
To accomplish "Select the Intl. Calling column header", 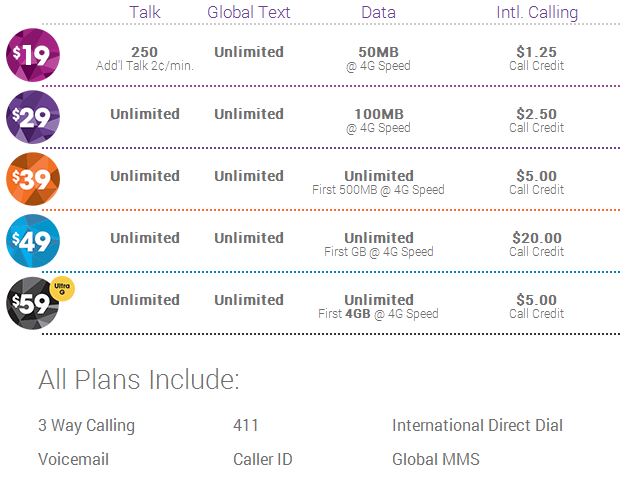I will point(537,12).
